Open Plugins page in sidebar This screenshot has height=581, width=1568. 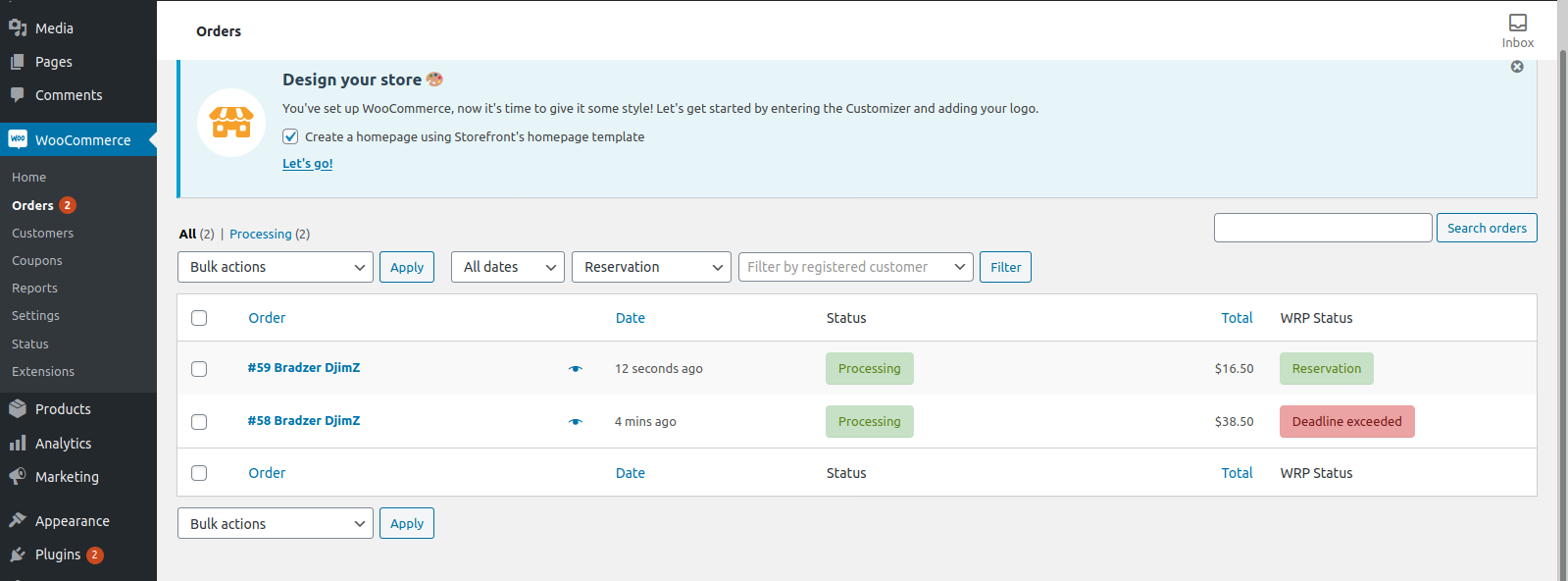[58, 555]
